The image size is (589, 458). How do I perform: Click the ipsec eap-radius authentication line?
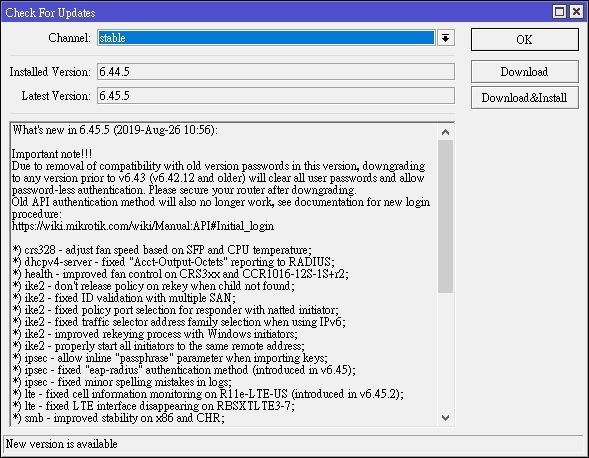coord(184,370)
